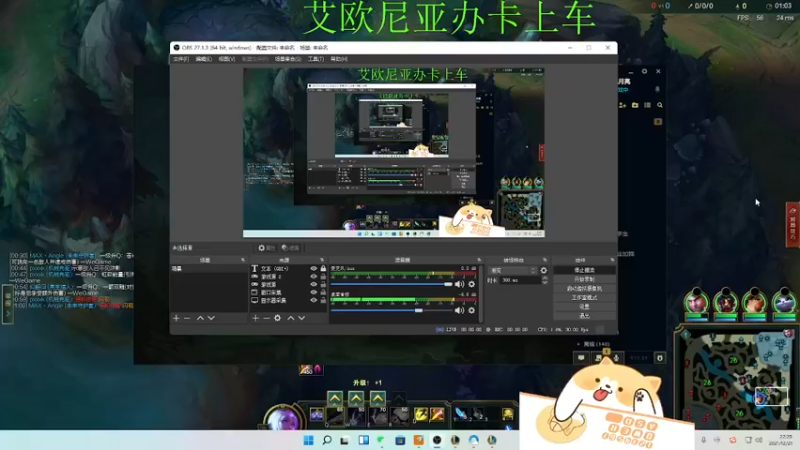Toggle visibility of Text (GDI+) source
800x450 pixels.
point(314,268)
